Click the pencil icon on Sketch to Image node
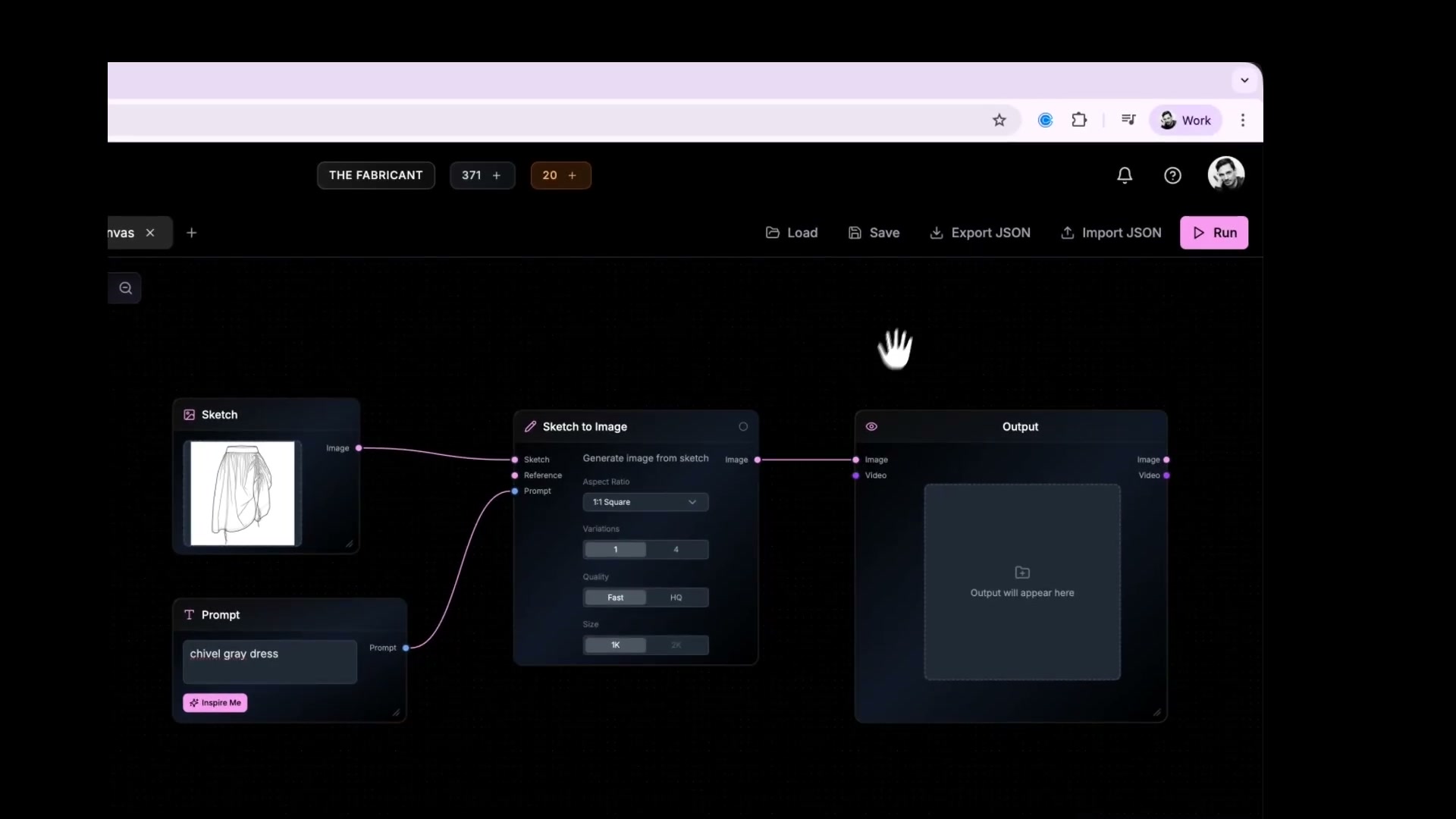This screenshot has height=819, width=1456. 531,426
